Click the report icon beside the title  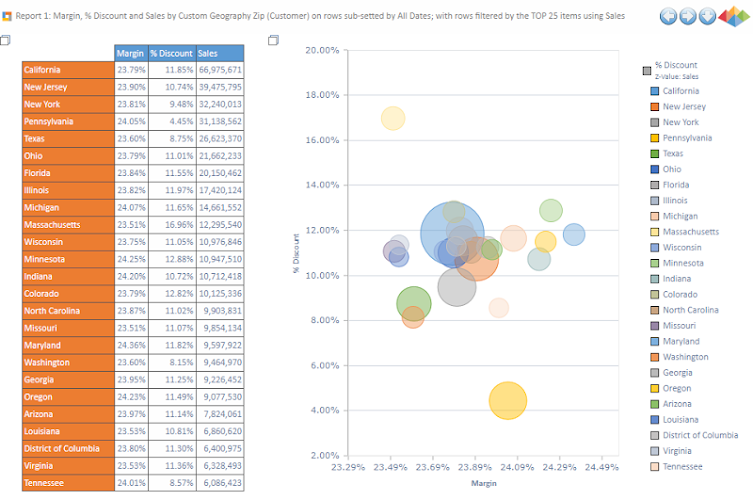click(x=7, y=16)
